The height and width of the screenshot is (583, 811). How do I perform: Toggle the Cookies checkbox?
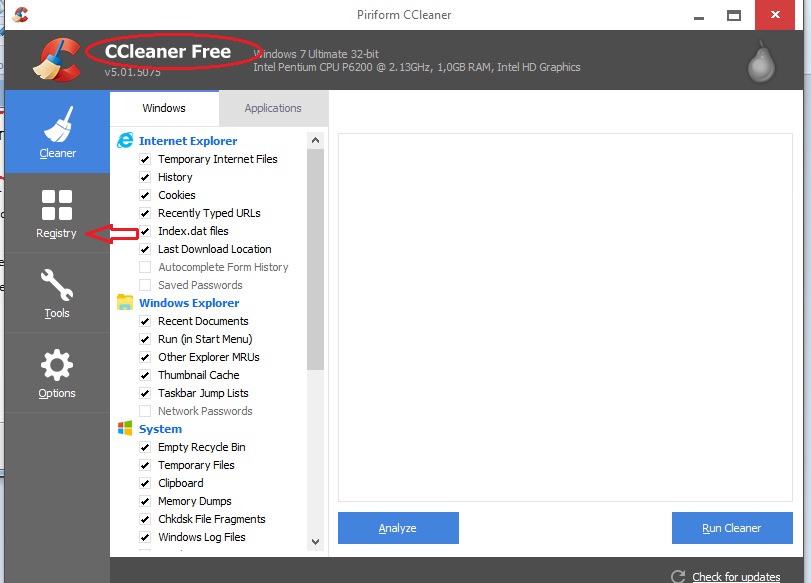pos(145,196)
